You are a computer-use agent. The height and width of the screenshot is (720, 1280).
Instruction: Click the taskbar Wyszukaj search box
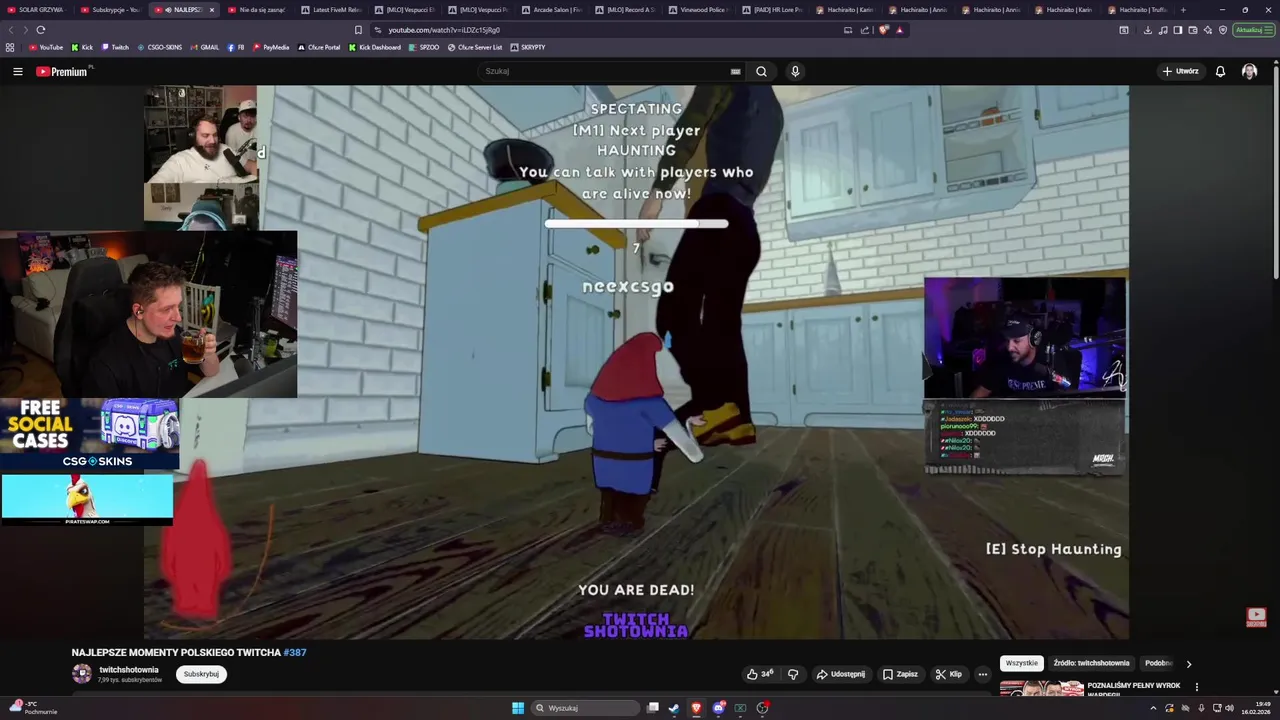pos(586,708)
